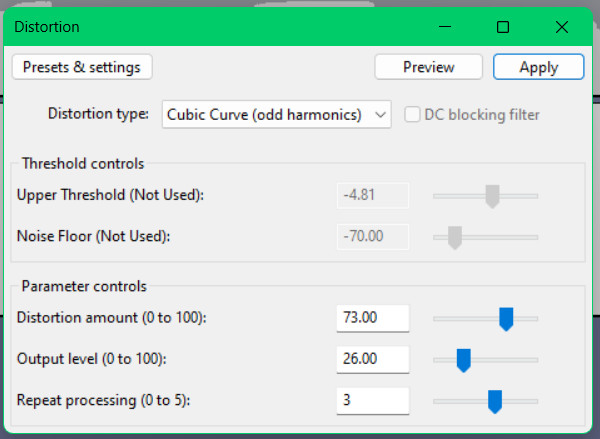Click the Distortion title bar text

(47, 27)
